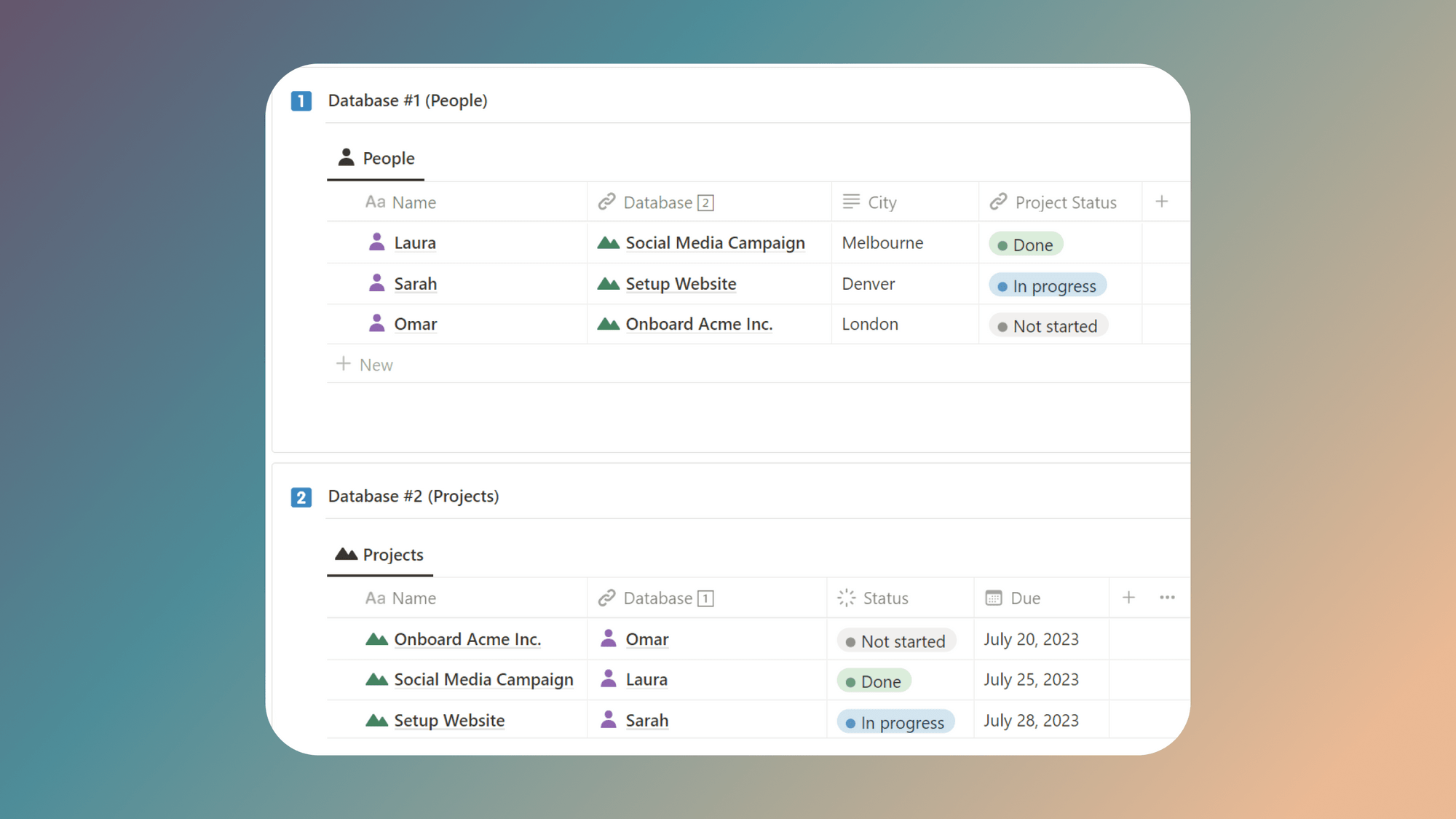
Task: Click the Status column spinner icon
Action: coord(845,598)
